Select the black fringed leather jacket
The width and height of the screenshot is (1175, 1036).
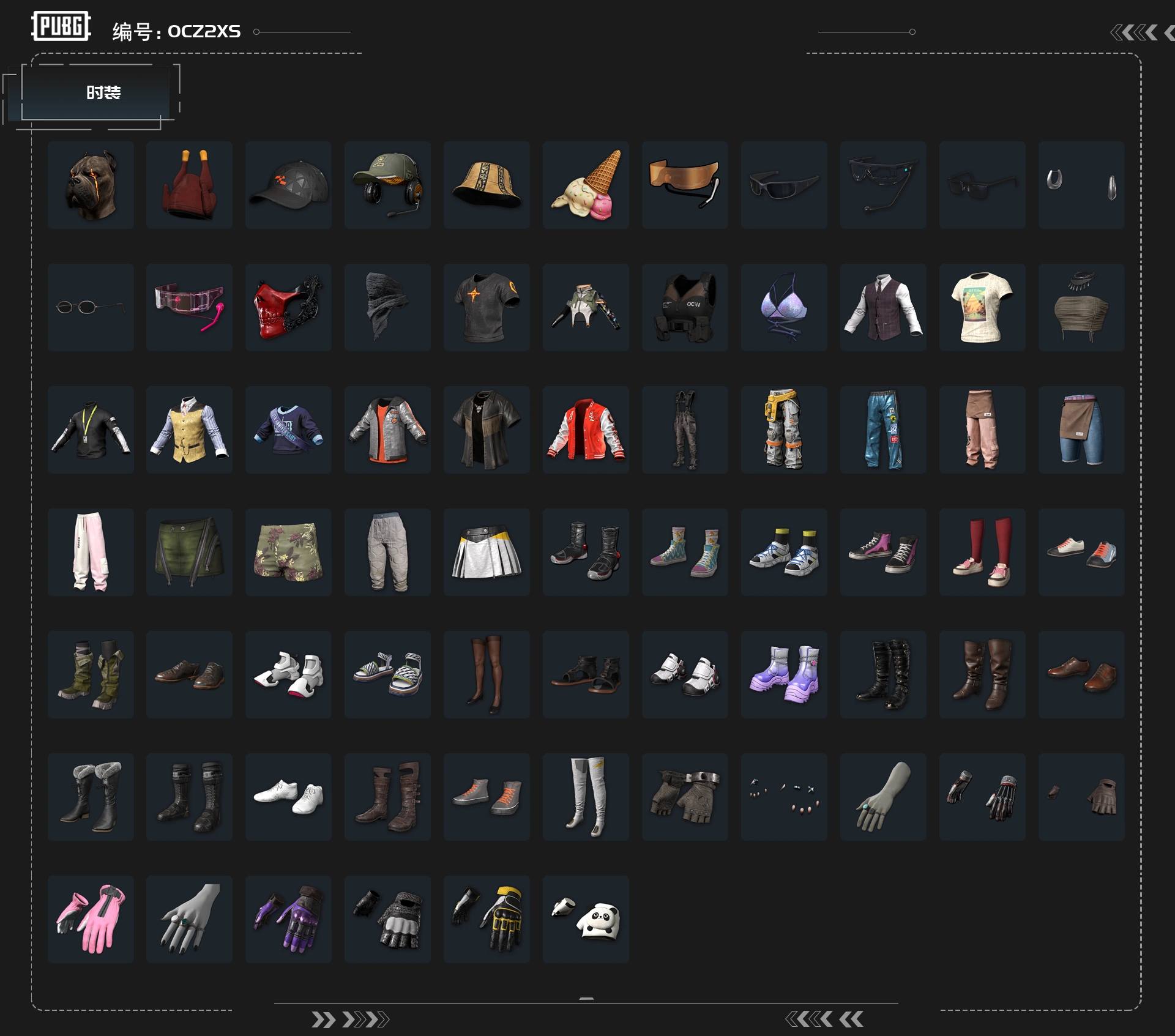click(487, 430)
